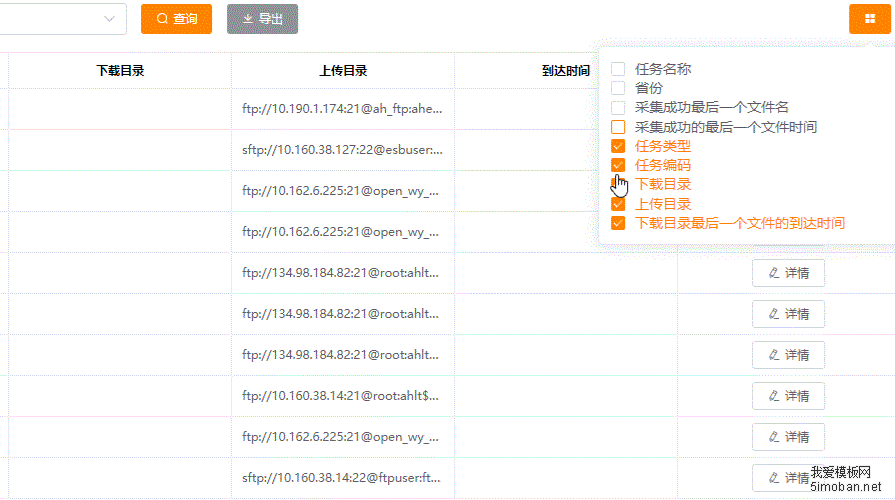Uncheck 上传目录 in the column list
Screen dimensions: 895x500
coord(618,203)
